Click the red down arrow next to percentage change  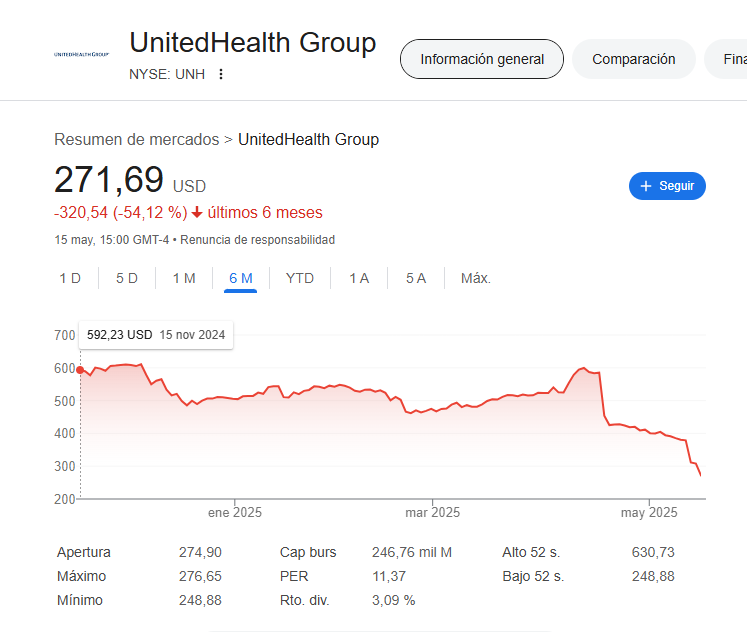pyautogui.click(x=197, y=212)
